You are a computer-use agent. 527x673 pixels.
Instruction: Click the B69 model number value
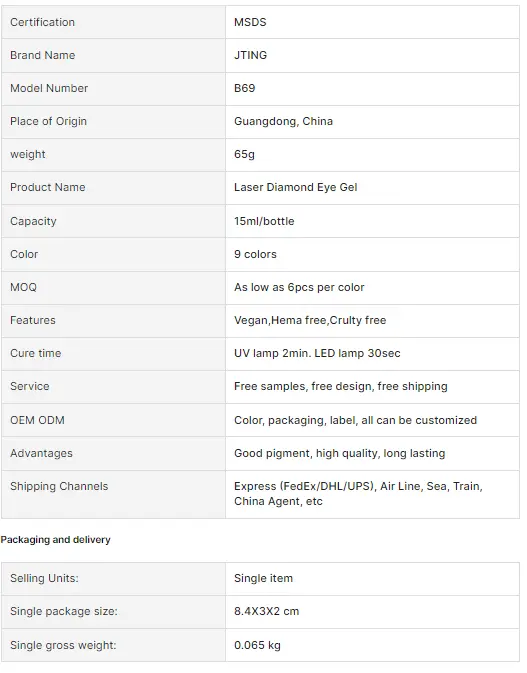245,88
